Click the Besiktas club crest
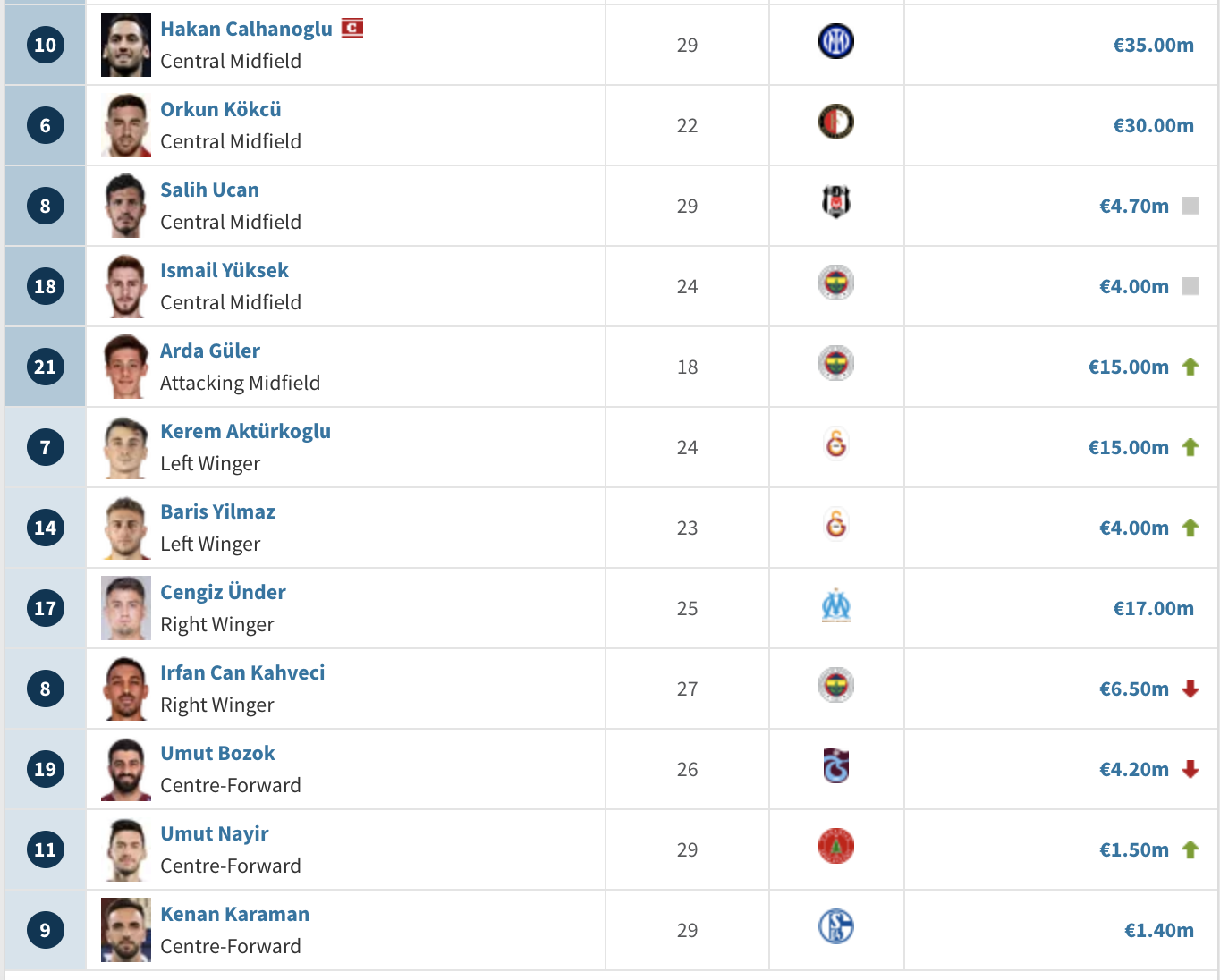1220x980 pixels. (x=836, y=202)
